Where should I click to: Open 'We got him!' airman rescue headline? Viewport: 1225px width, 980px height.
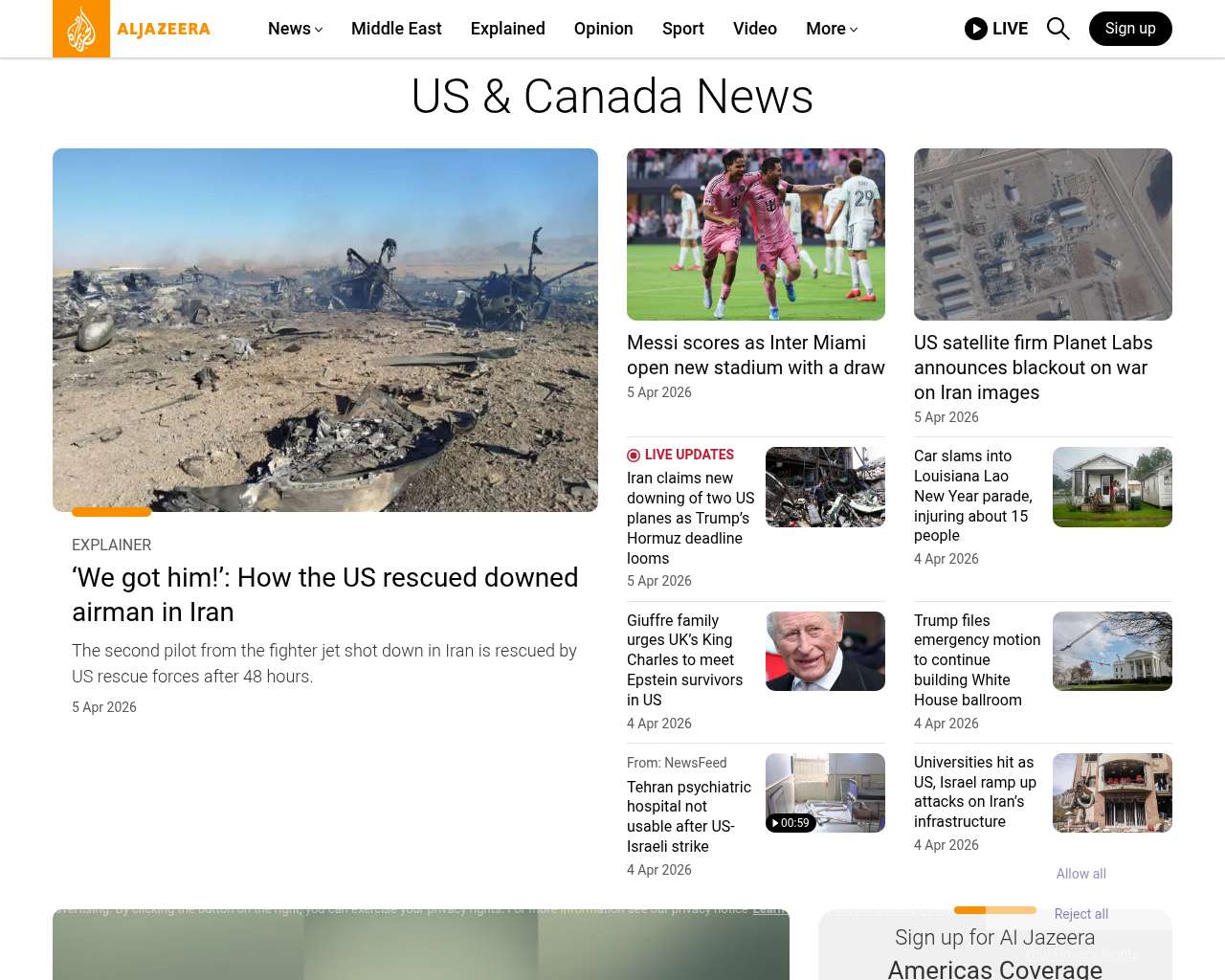pos(325,594)
